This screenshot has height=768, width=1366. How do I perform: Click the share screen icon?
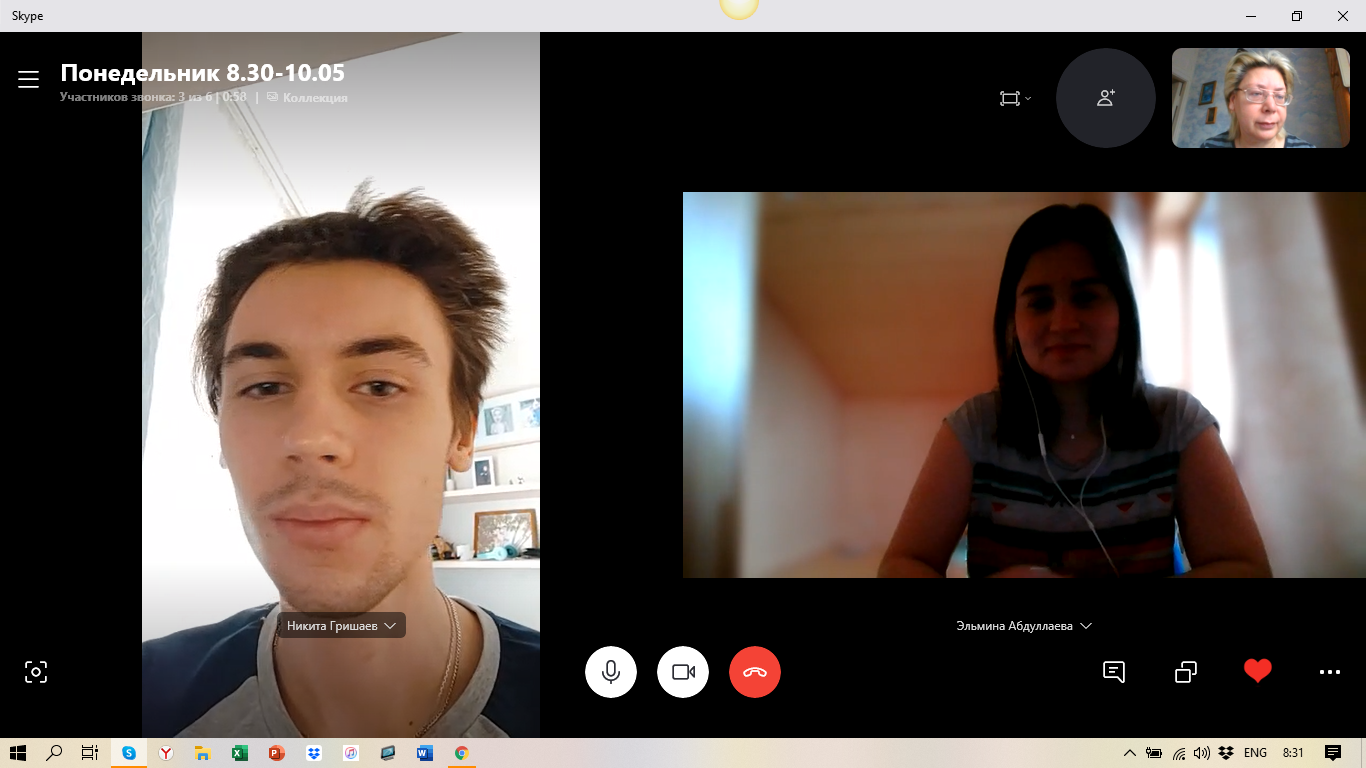coord(1186,672)
